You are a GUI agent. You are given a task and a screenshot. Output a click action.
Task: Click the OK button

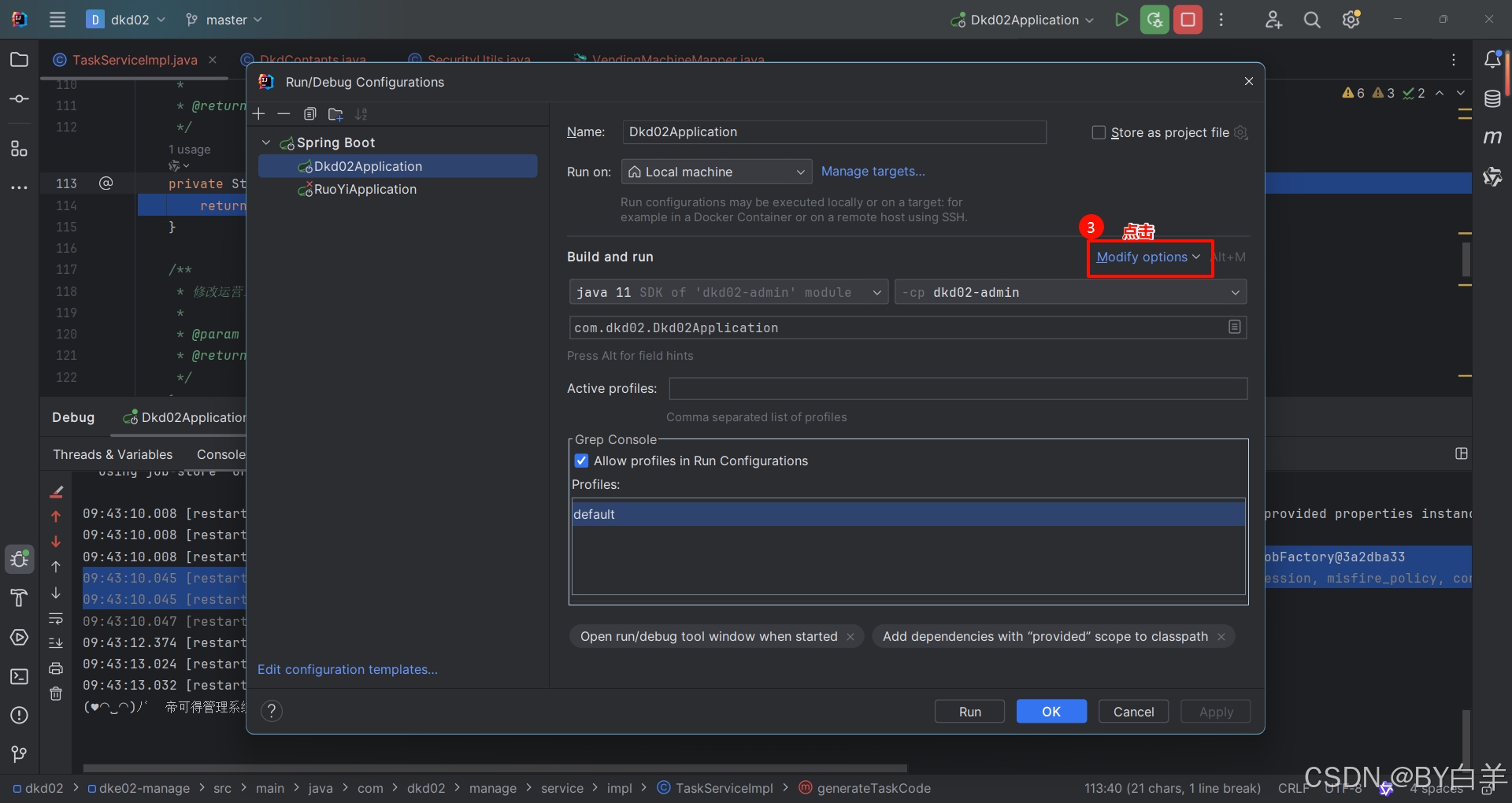coord(1051,712)
